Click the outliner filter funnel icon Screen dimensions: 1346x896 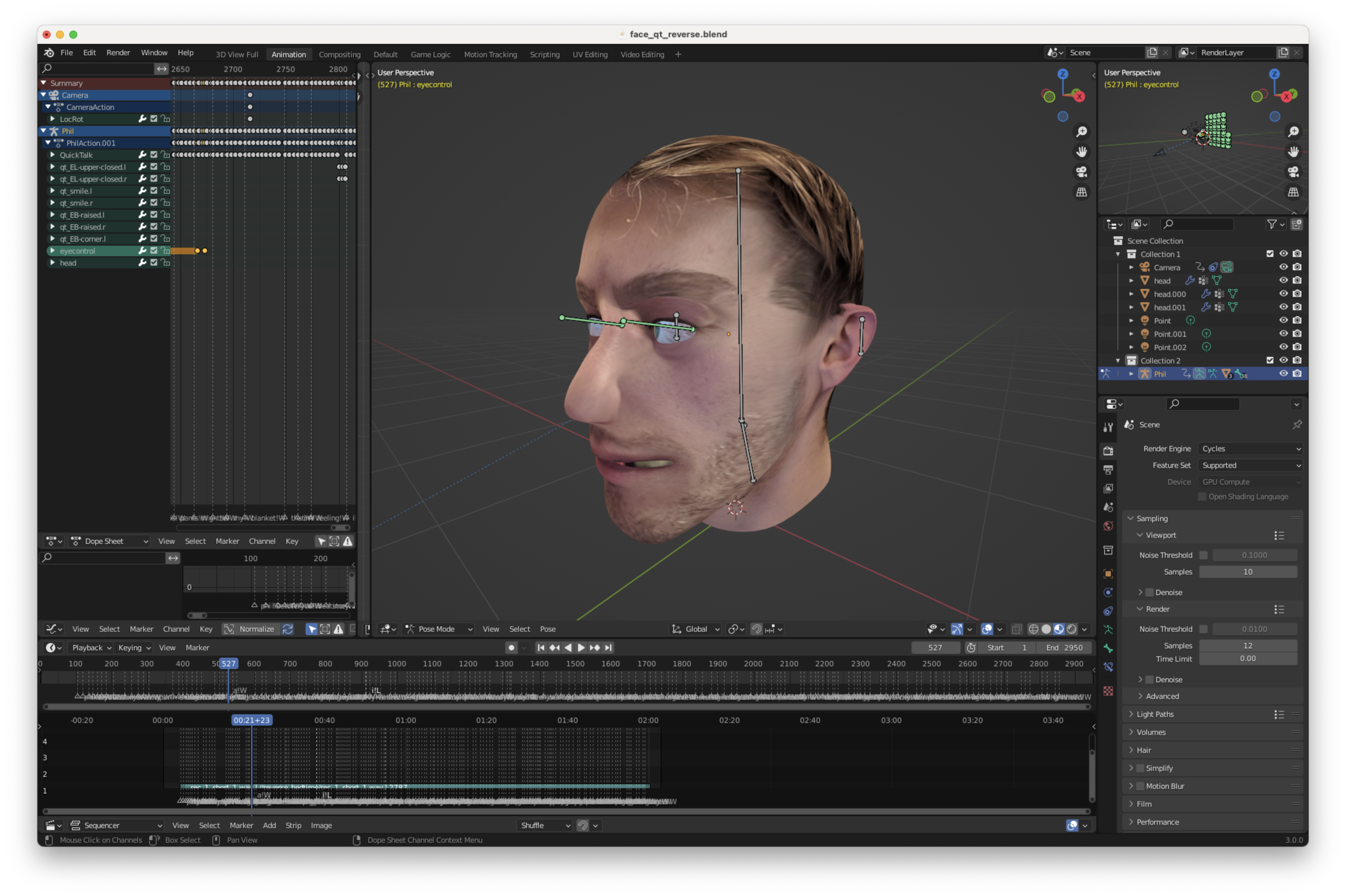[x=1272, y=225]
